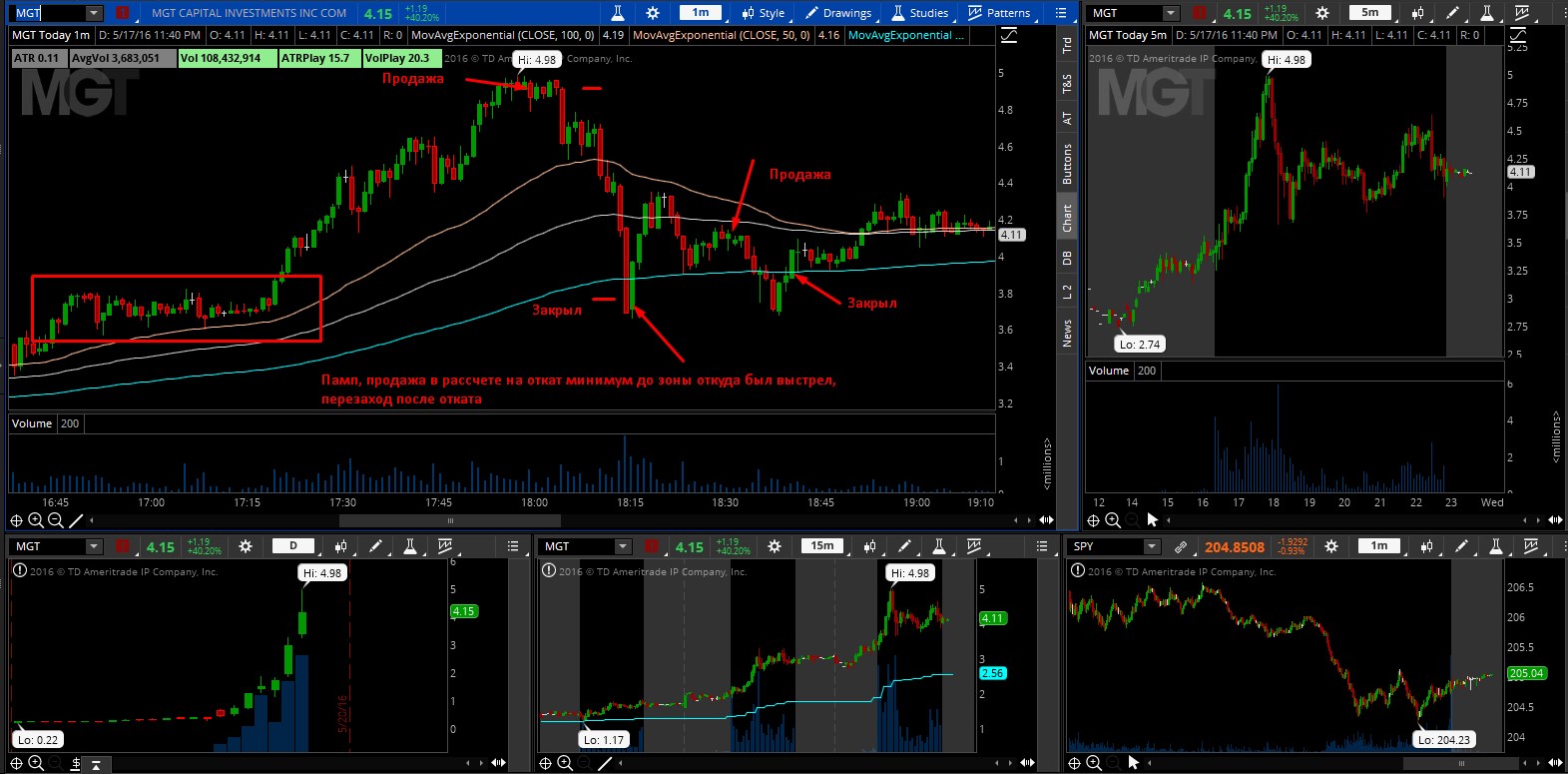Open the DB side tab

[x=1067, y=258]
